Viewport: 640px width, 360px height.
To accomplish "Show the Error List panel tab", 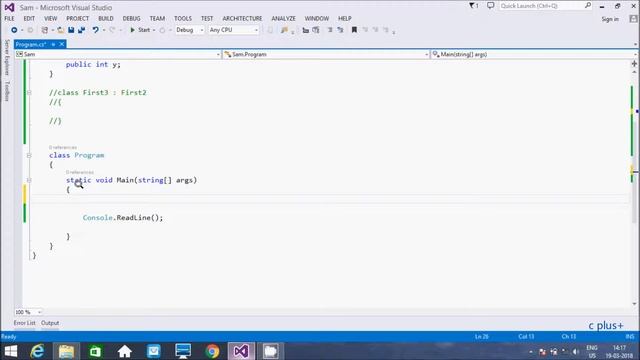I will point(24,323).
